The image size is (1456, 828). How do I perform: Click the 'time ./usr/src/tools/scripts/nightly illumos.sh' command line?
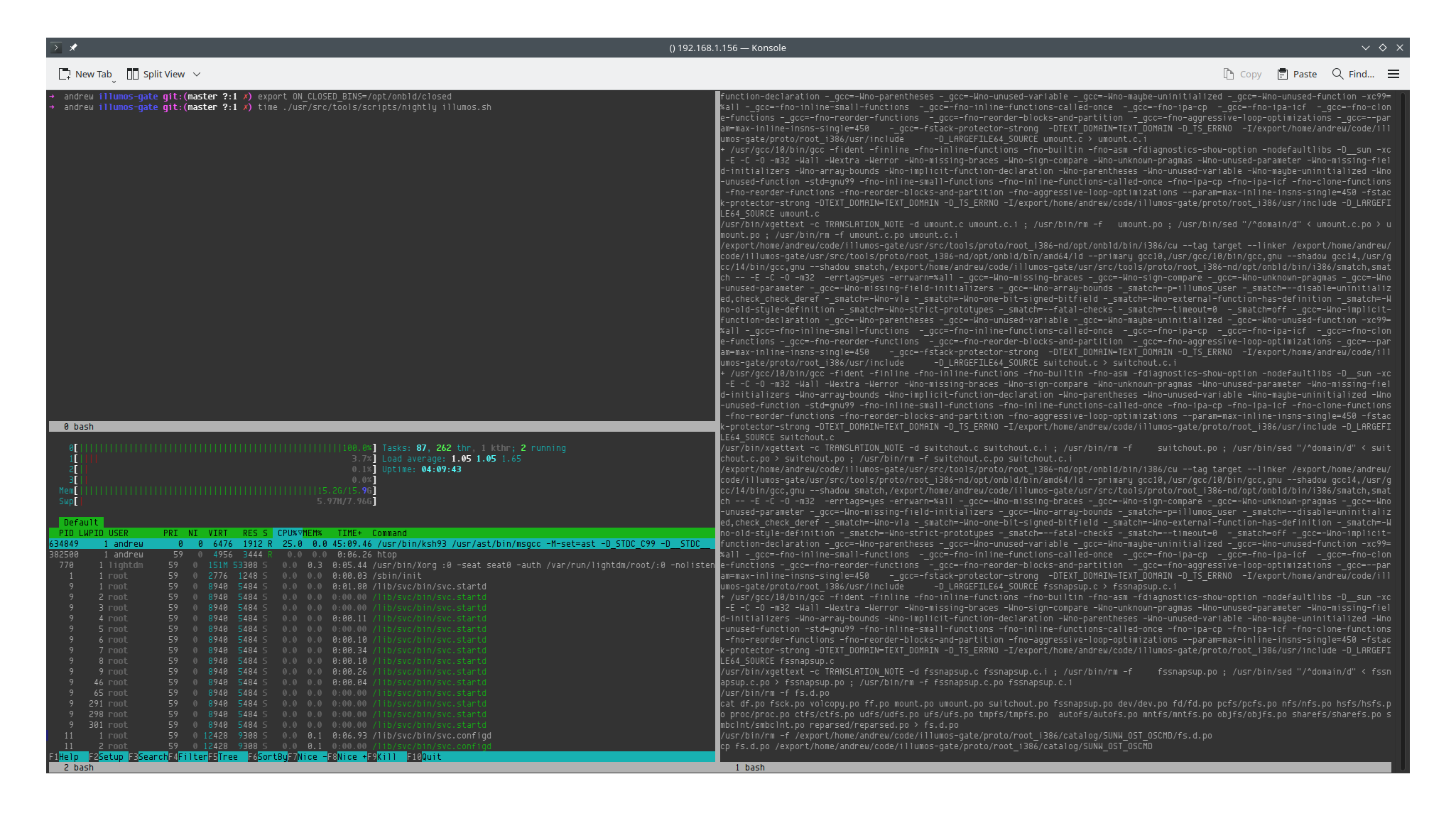click(374, 107)
